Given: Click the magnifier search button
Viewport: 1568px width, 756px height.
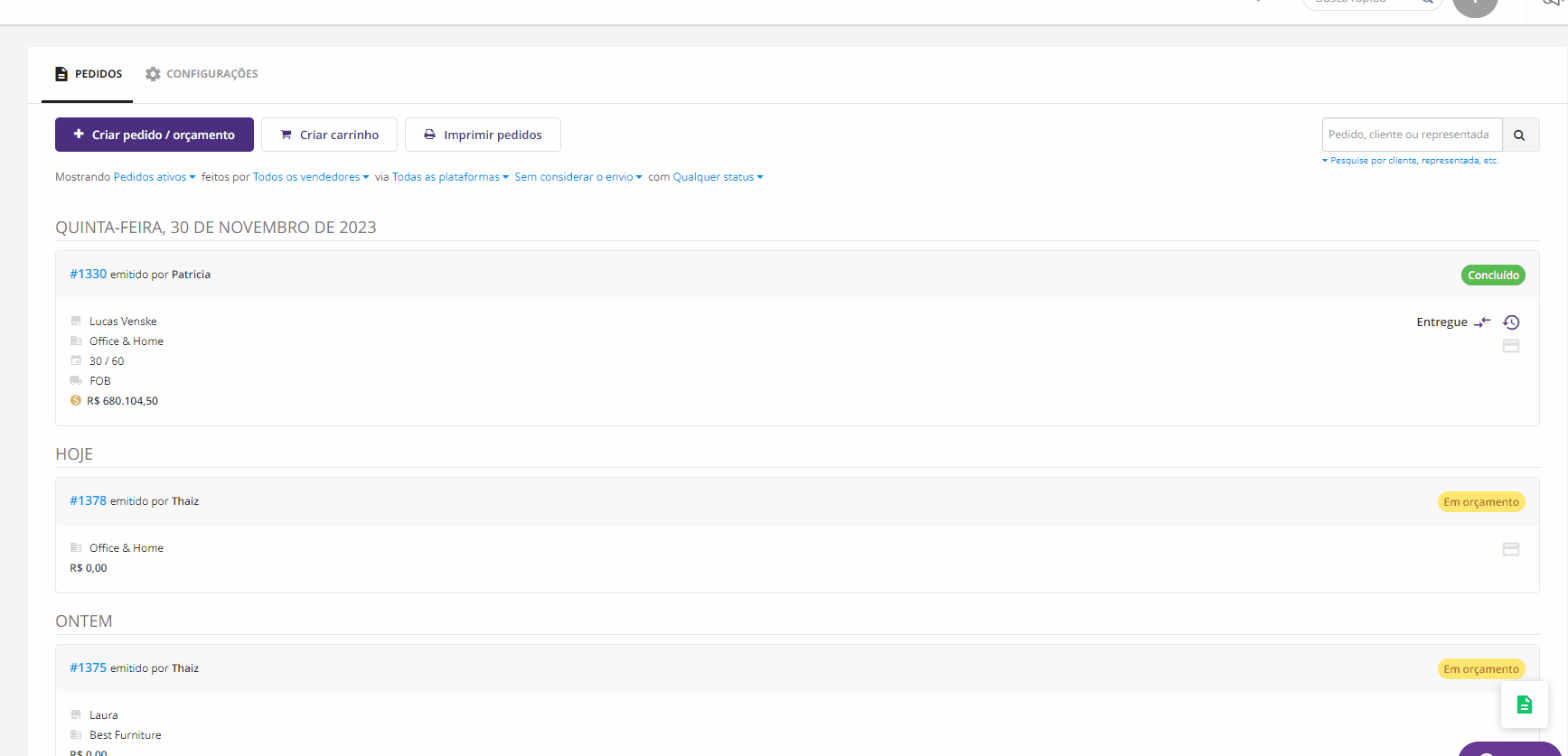Looking at the screenshot, I should coord(1520,135).
